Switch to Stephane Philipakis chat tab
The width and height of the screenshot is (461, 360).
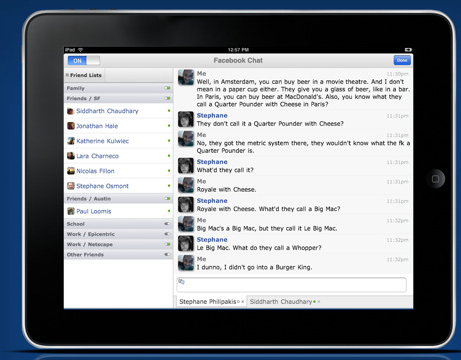208,302
